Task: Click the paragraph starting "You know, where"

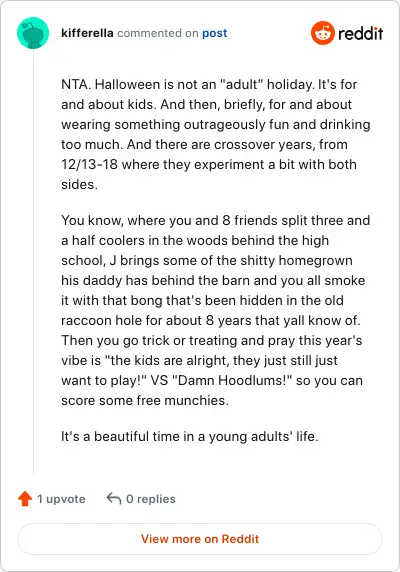Action: (x=216, y=310)
